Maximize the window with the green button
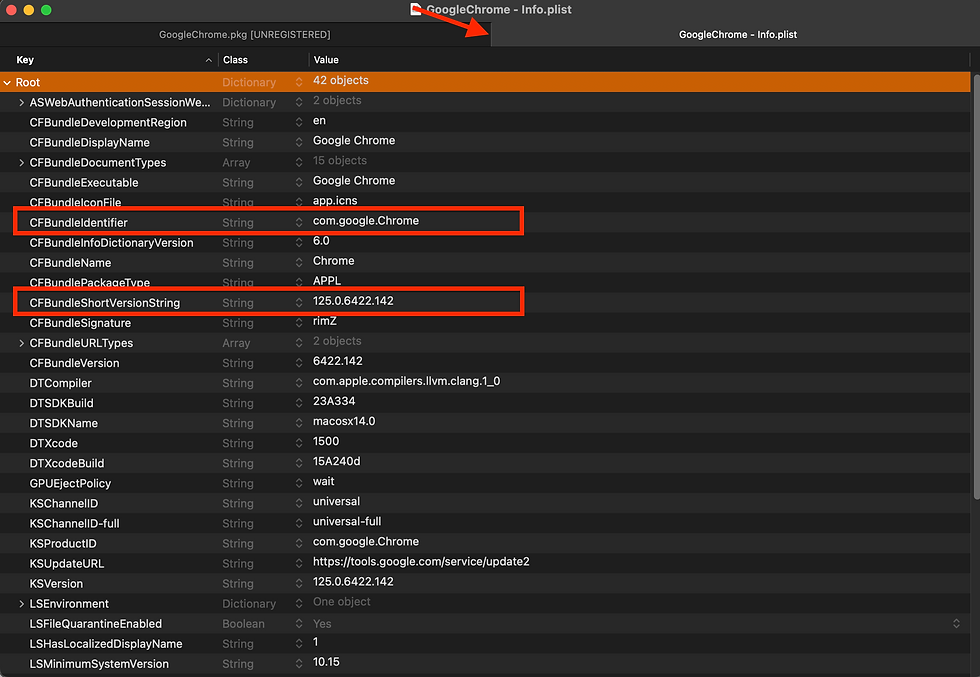This screenshot has width=980, height=677. pos(46,10)
